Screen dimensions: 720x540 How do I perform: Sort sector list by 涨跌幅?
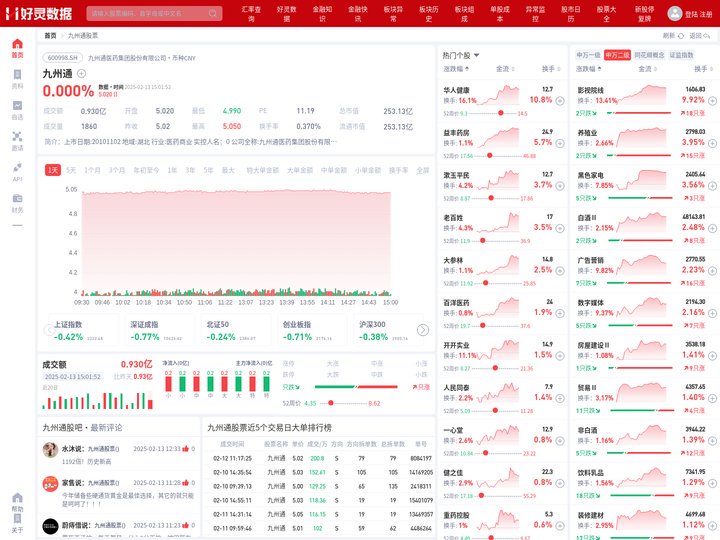pos(589,69)
